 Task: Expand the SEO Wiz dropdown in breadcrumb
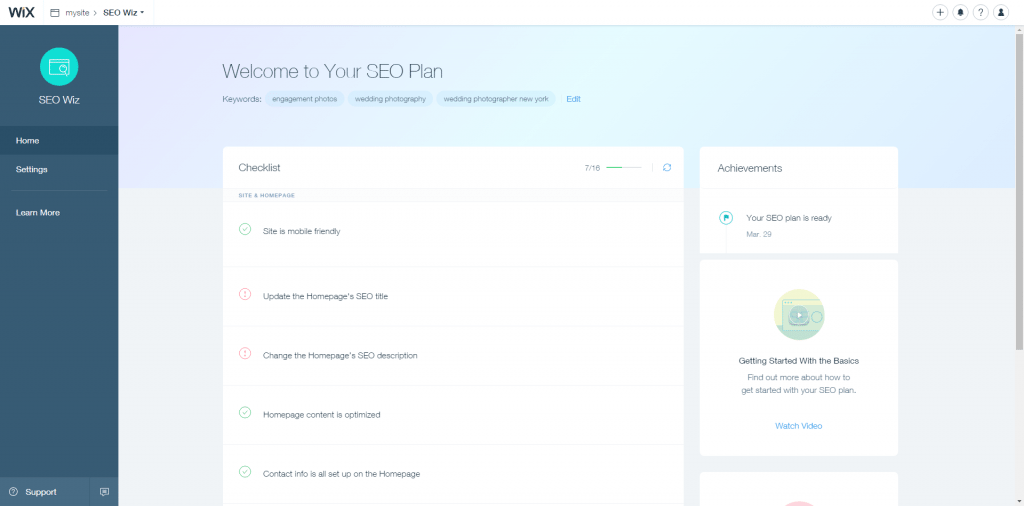tap(123, 12)
